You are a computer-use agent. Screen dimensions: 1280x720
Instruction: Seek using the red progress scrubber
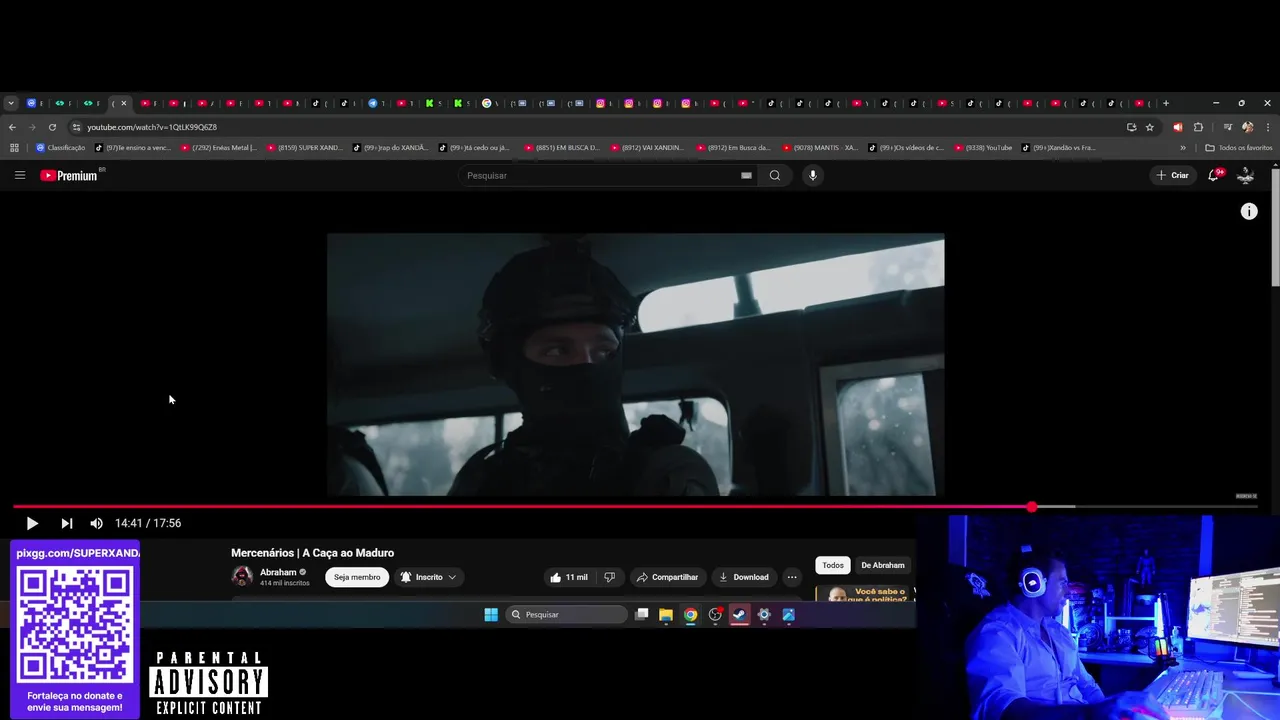[x=1031, y=507]
